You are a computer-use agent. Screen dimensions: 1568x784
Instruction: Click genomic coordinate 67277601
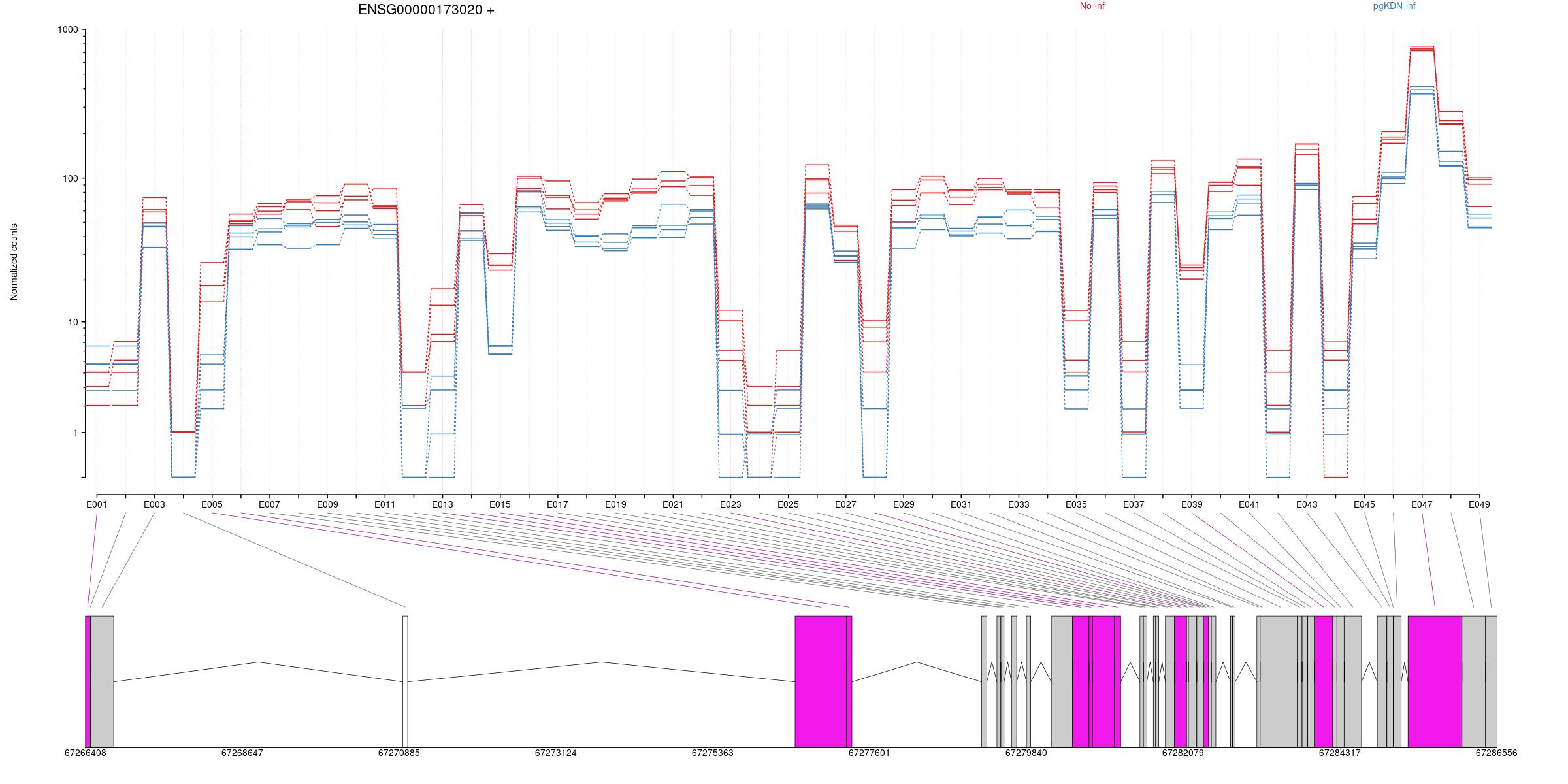click(x=870, y=753)
